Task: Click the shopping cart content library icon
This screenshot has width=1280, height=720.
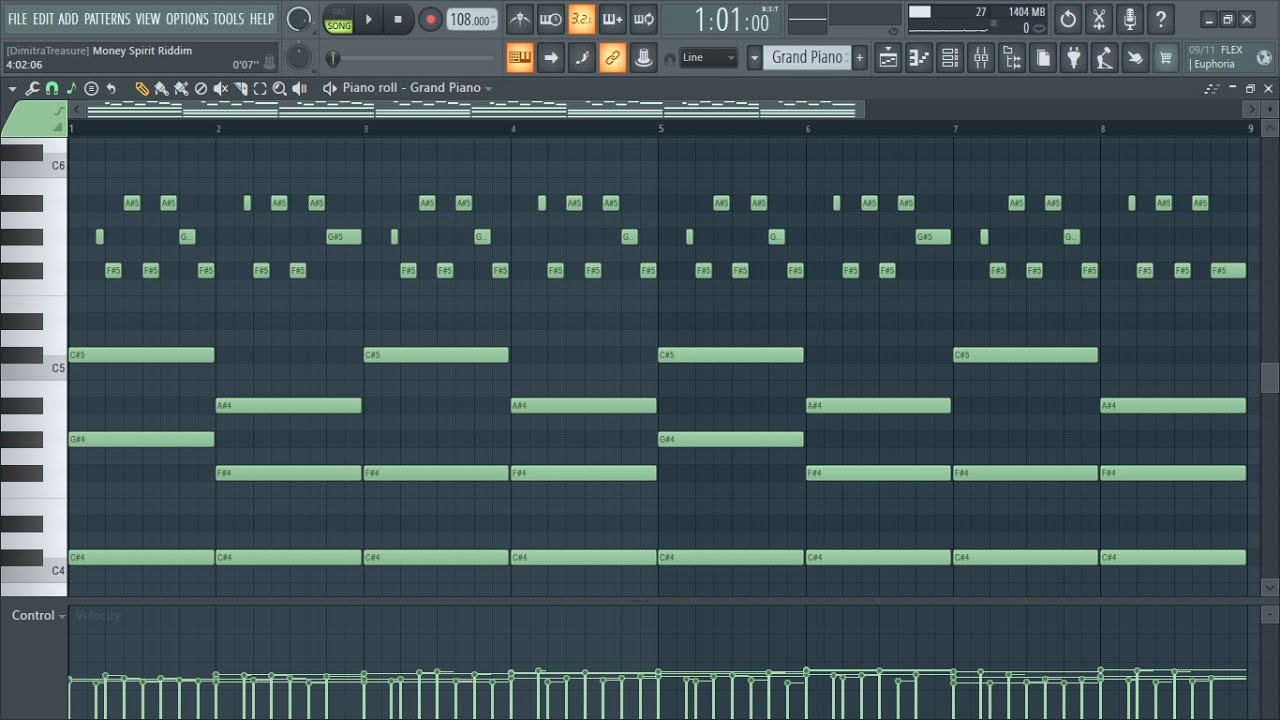Action: (x=1165, y=58)
